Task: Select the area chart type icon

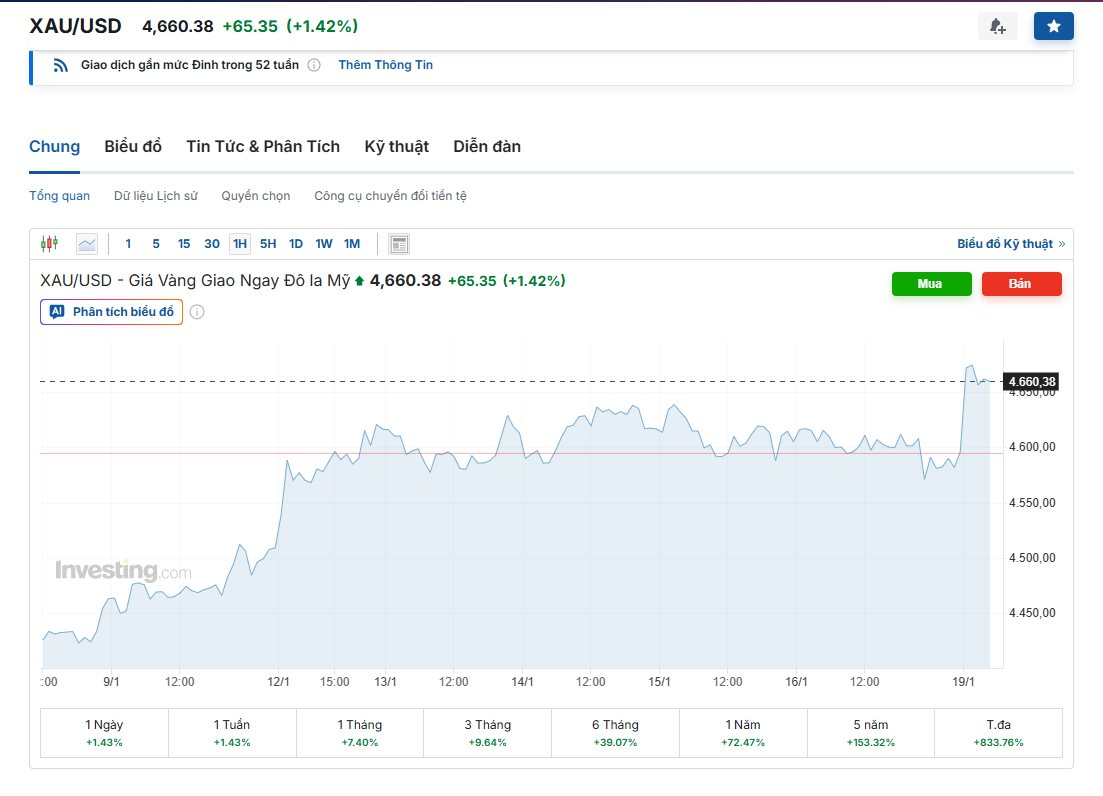Action: [x=87, y=243]
